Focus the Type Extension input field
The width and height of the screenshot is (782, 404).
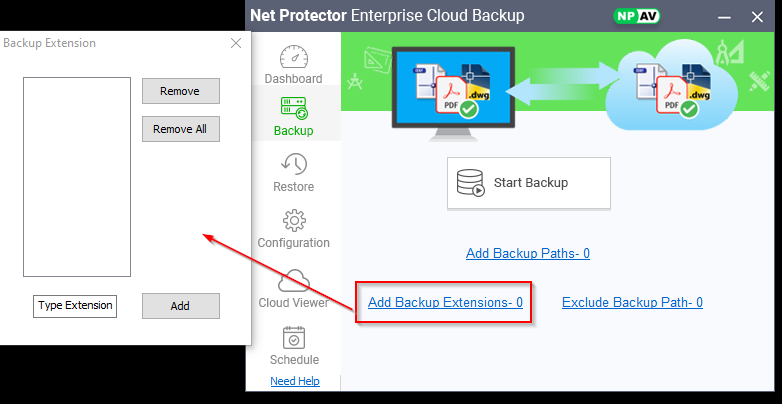[75, 306]
